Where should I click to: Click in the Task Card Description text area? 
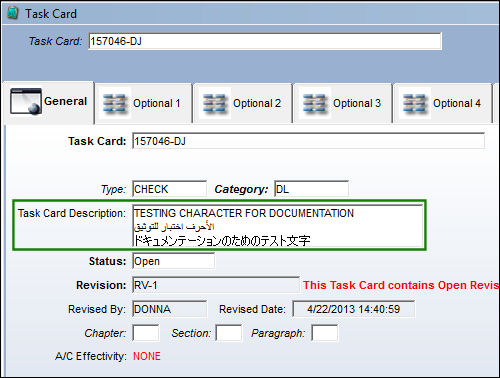[278, 226]
